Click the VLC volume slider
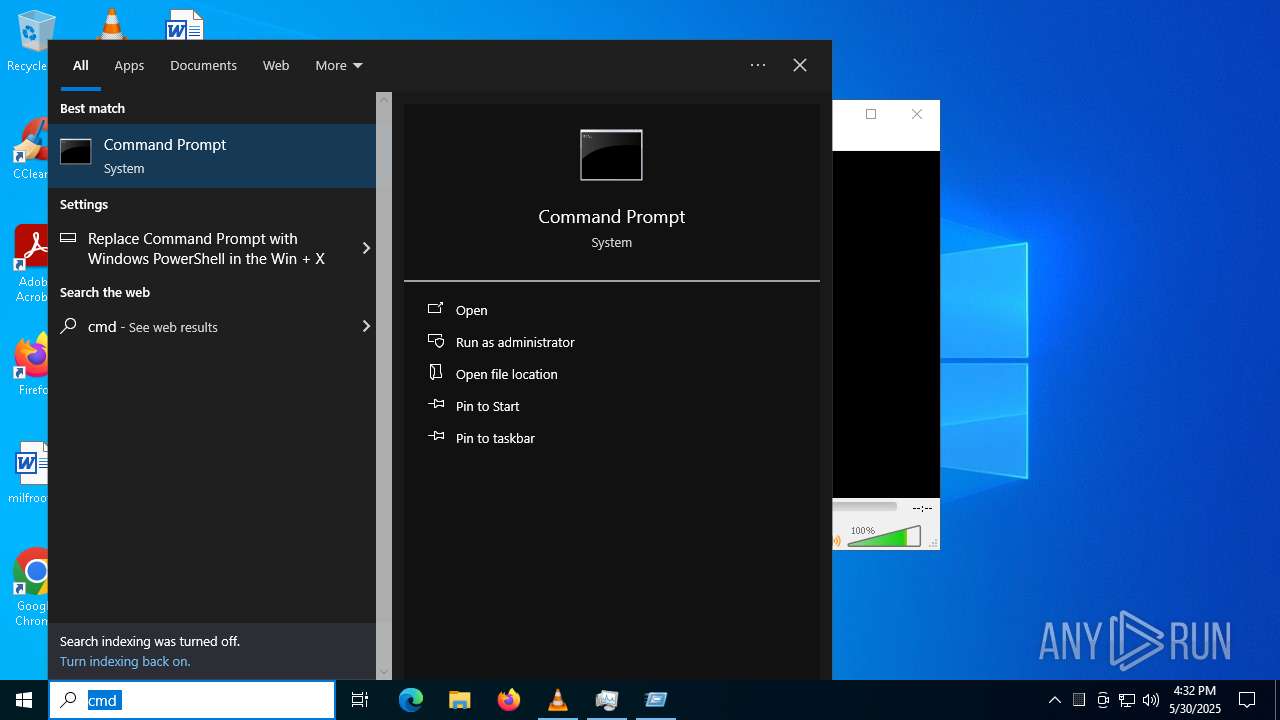The width and height of the screenshot is (1280, 720). click(884, 537)
